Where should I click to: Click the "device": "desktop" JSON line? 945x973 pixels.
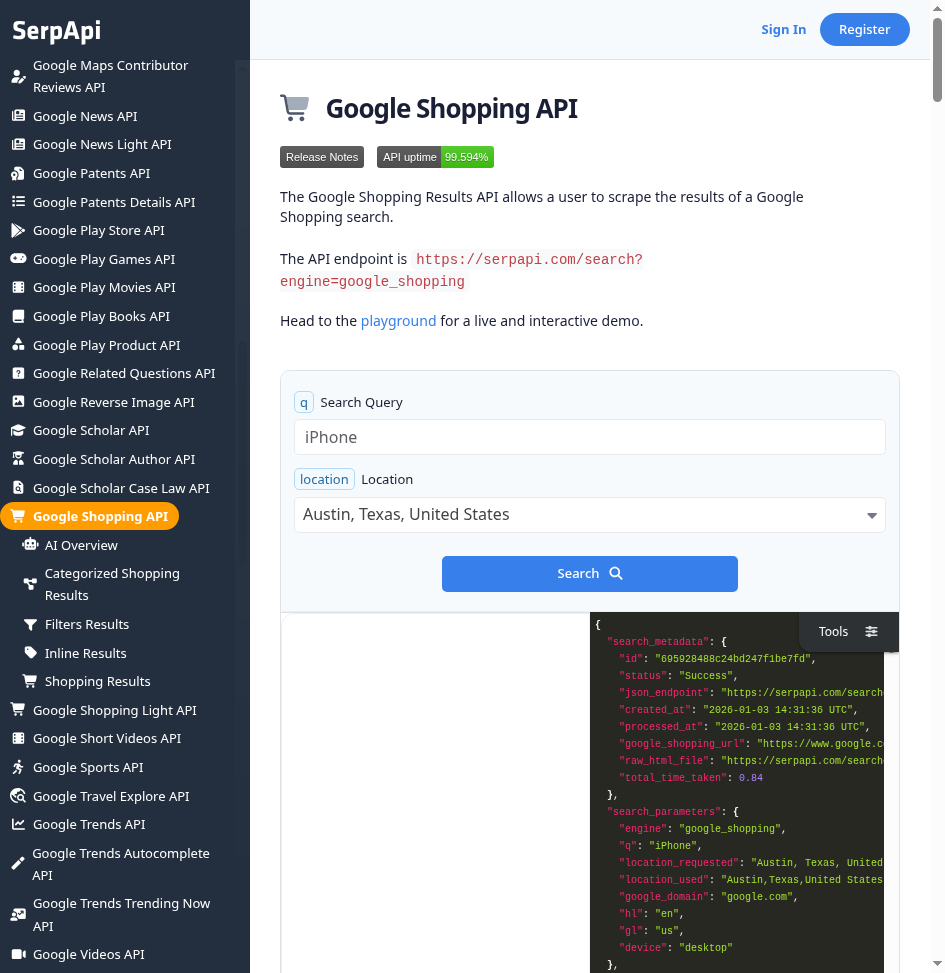676,947
